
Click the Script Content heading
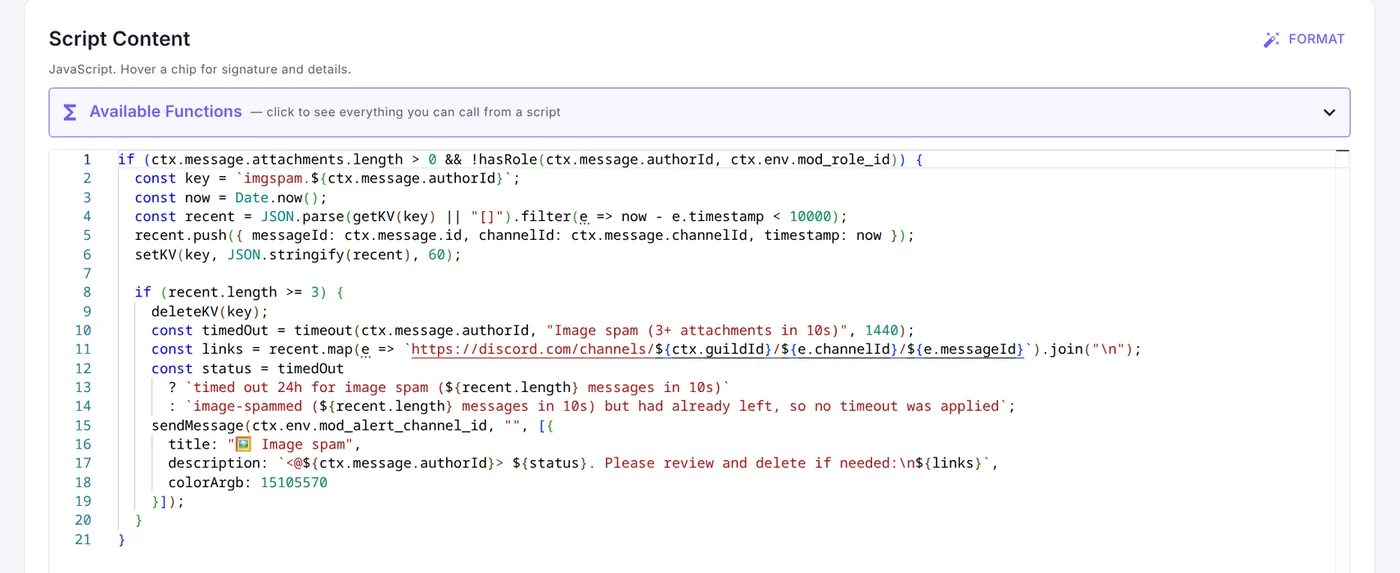120,39
